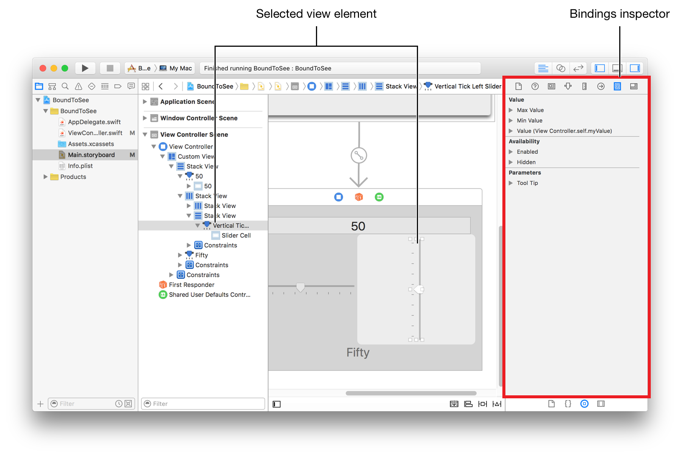Screen dimensions: 680x458
Task: Open the Size inspector
Action: coord(584,86)
